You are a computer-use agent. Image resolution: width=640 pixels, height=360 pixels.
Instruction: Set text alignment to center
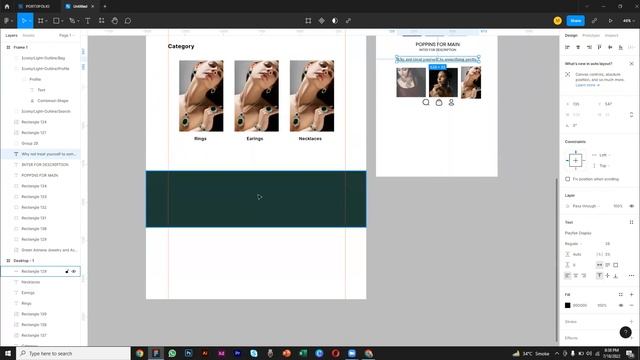pyautogui.click(x=576, y=276)
